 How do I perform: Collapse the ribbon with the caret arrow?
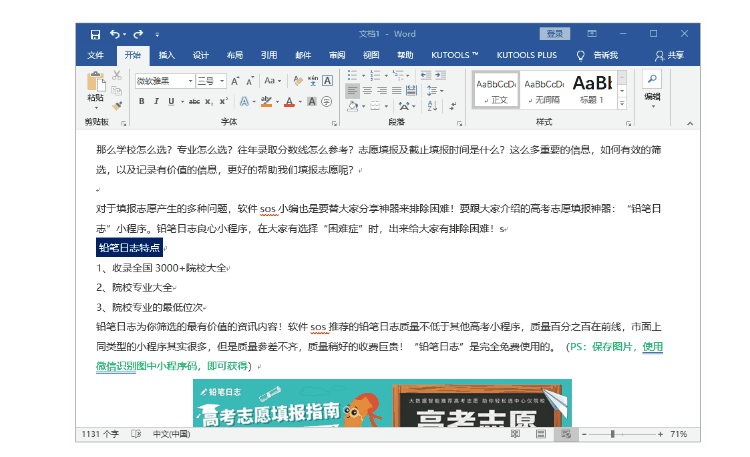tap(690, 123)
